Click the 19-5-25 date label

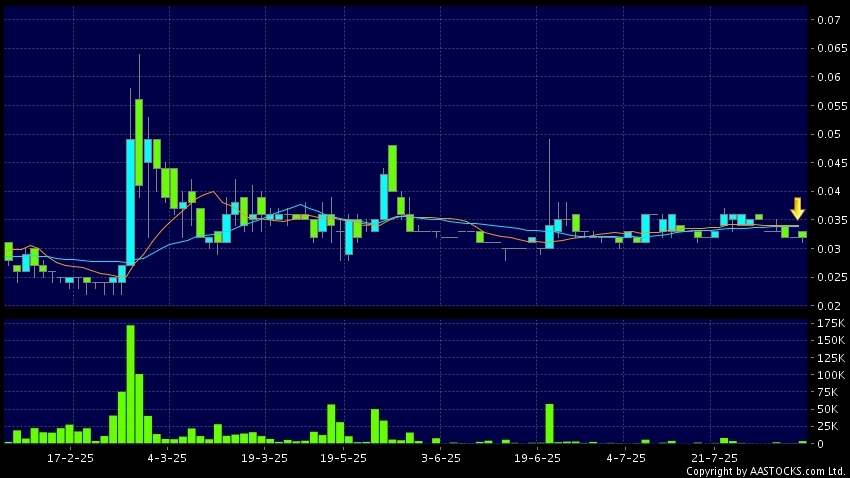(343, 458)
